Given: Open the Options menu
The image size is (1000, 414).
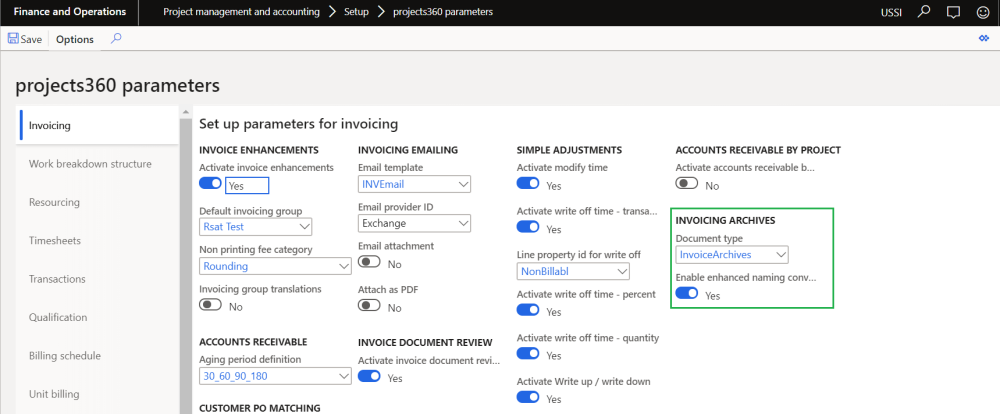Looking at the screenshot, I should pyautogui.click(x=75, y=39).
